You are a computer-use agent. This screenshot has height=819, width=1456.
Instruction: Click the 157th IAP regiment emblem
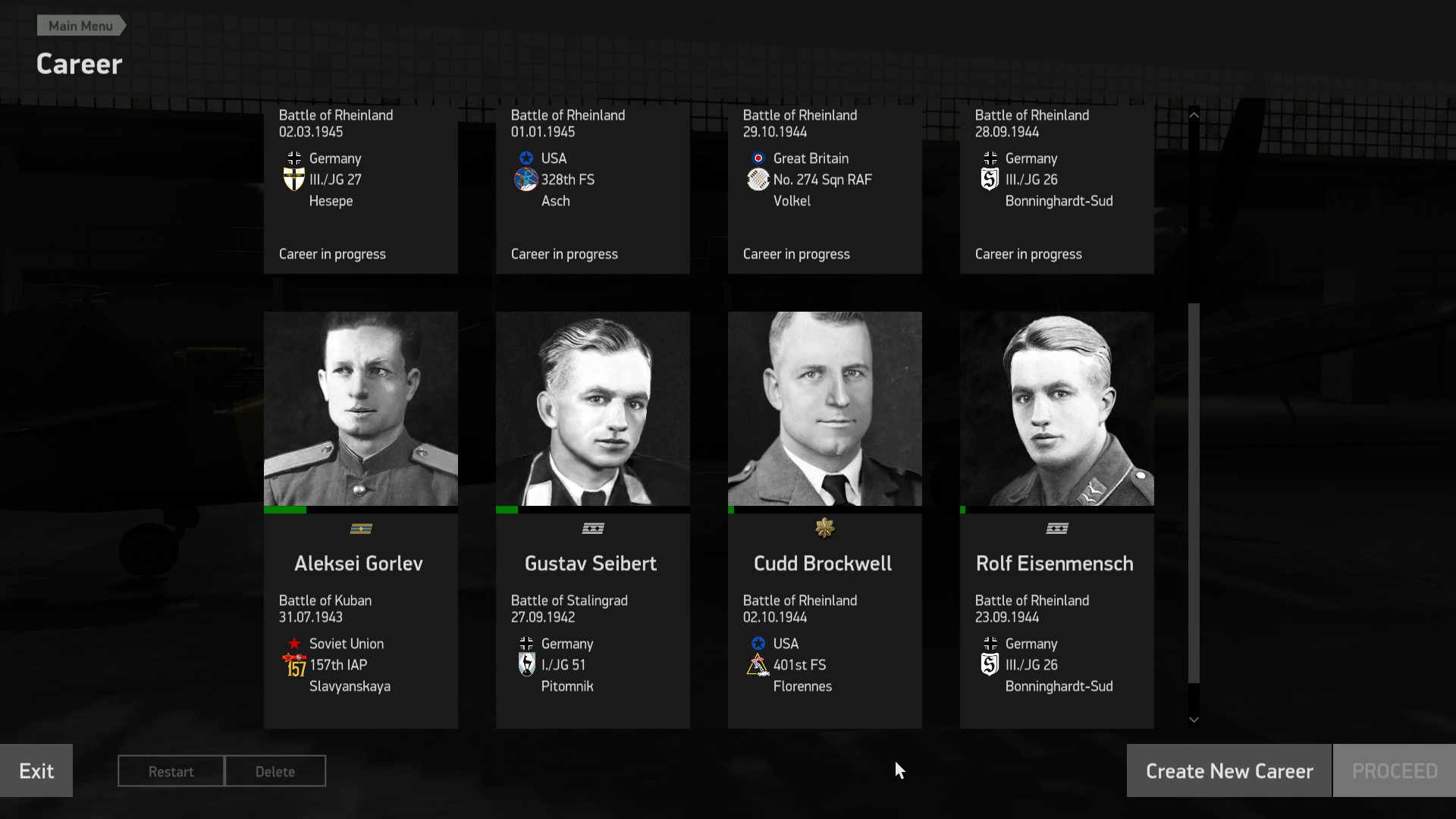tap(294, 665)
